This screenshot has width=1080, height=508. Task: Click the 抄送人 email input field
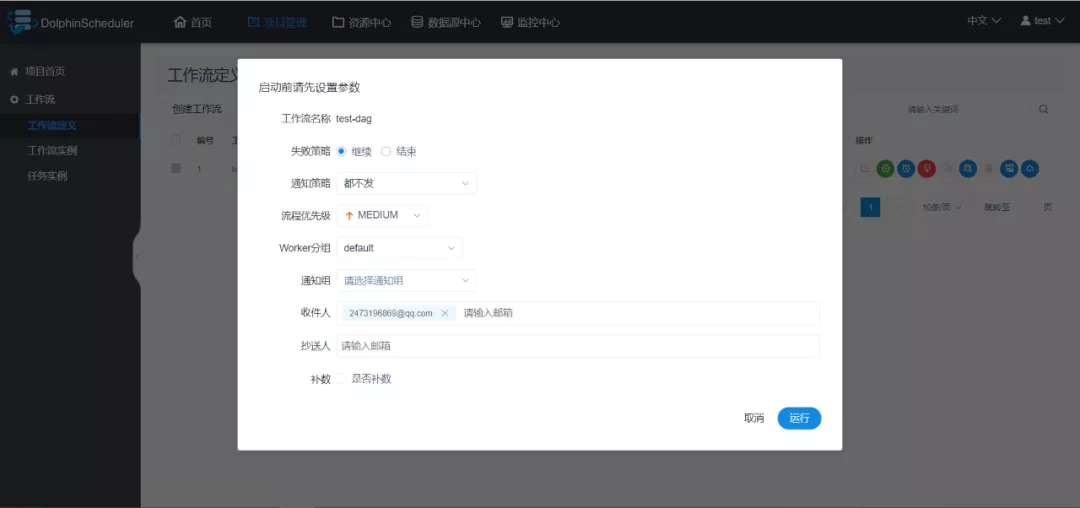click(577, 346)
